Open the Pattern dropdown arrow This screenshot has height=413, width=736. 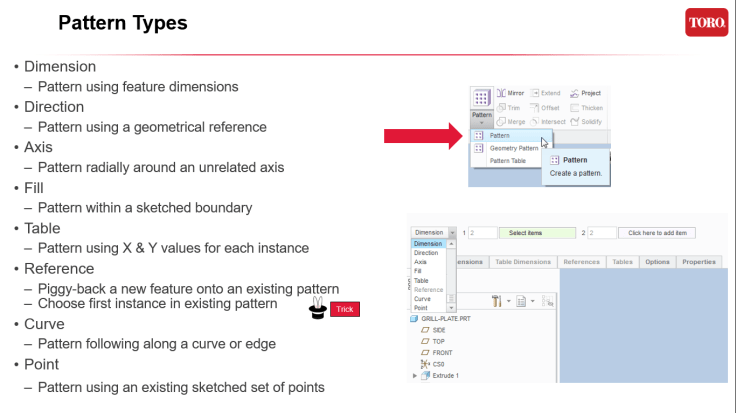pos(482,122)
